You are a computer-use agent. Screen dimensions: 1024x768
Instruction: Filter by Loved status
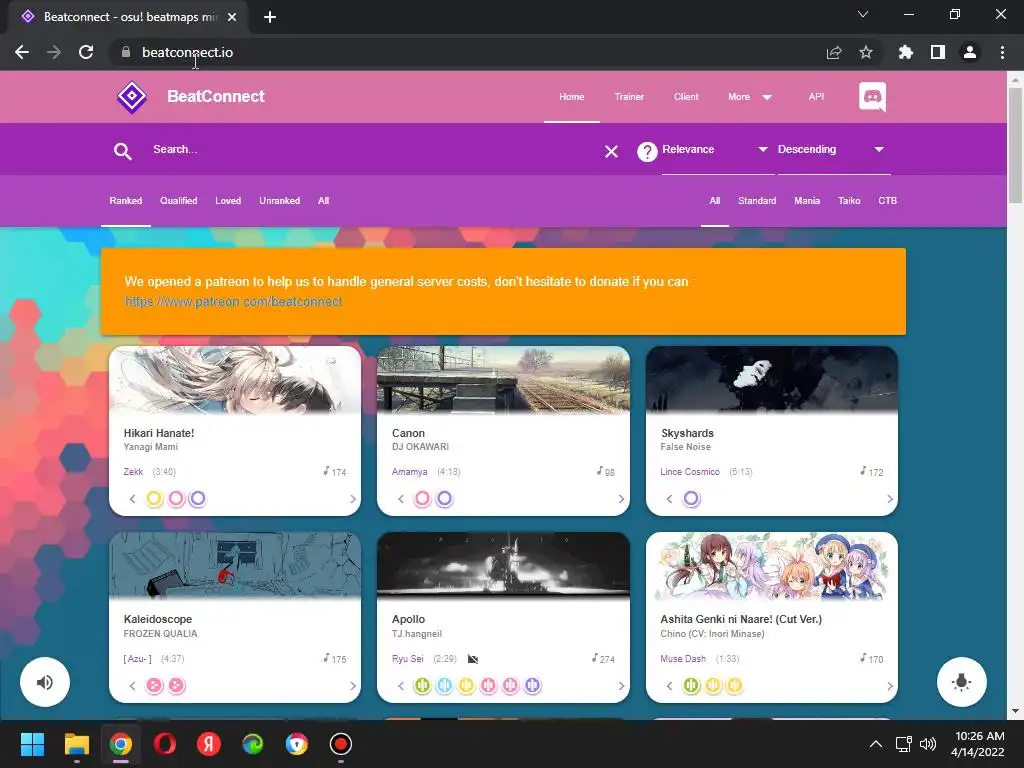coord(228,200)
